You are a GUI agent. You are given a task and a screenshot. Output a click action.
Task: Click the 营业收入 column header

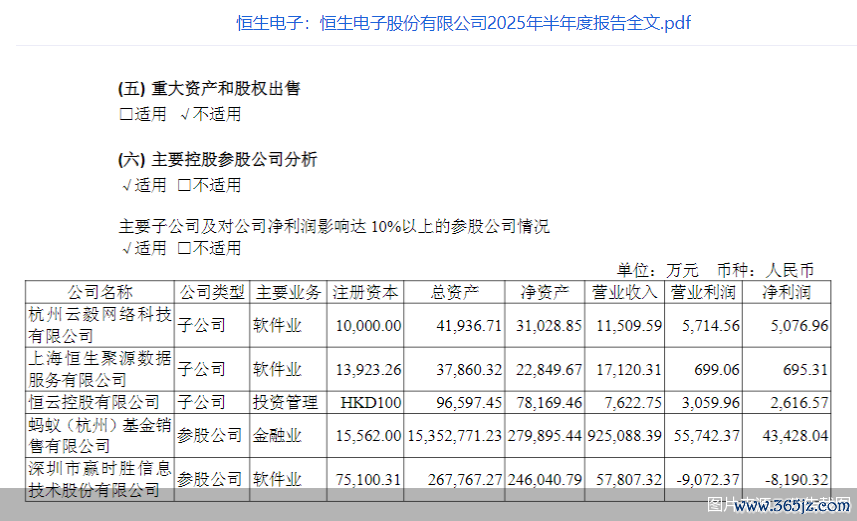[x=624, y=292]
